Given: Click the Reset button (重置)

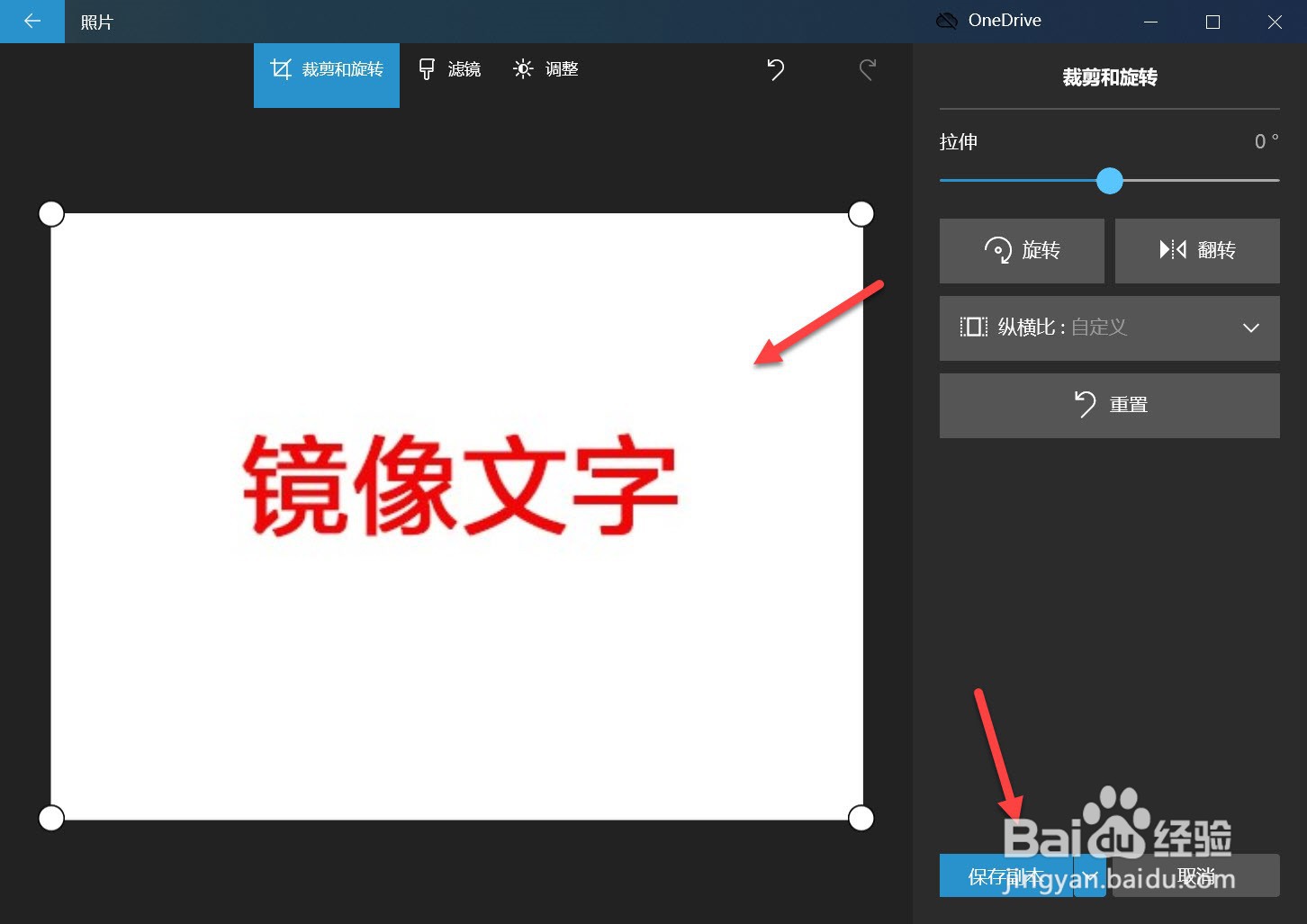Looking at the screenshot, I should pos(1110,405).
